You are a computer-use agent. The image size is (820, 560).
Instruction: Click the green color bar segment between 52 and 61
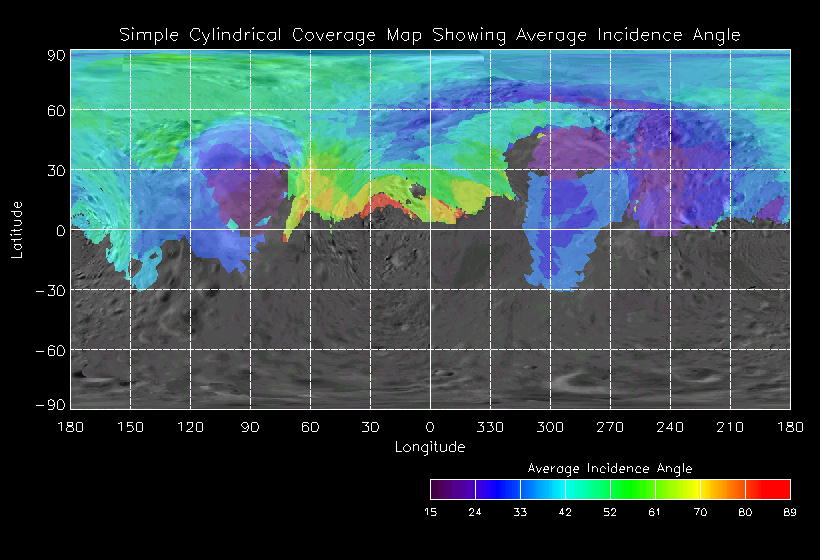633,489
